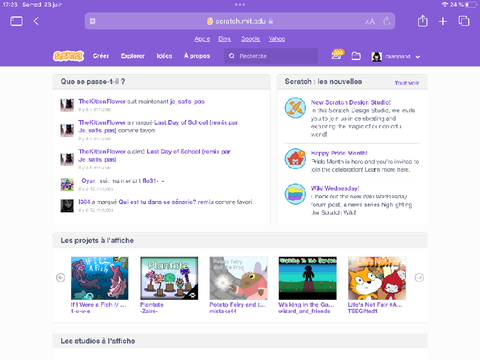
Task: Open the Explorer menu item
Action: (x=133, y=56)
